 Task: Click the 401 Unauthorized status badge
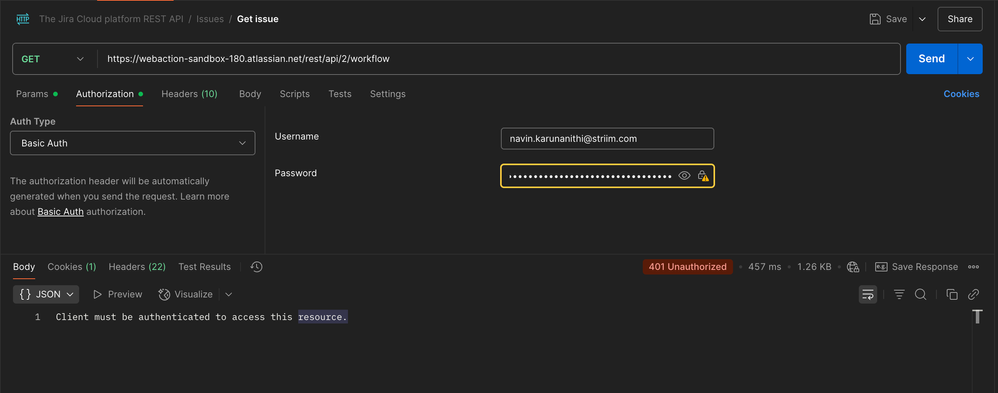click(x=687, y=267)
